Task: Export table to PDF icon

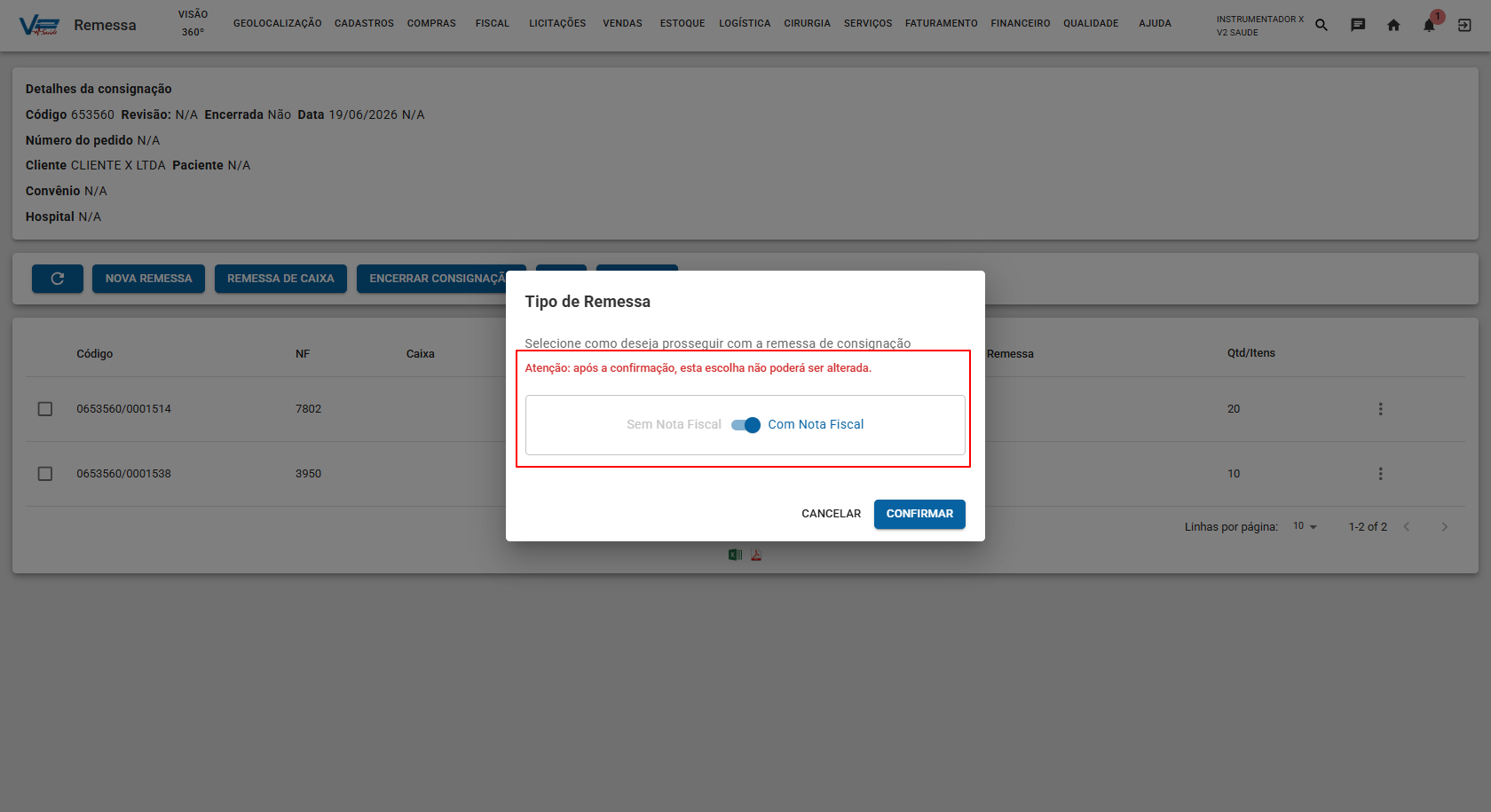Action: point(756,555)
